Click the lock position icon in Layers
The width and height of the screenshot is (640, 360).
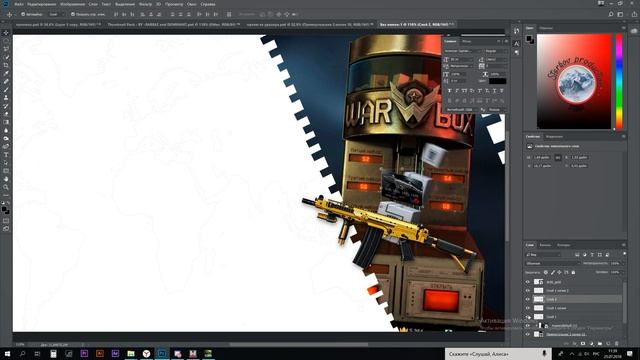click(560, 272)
